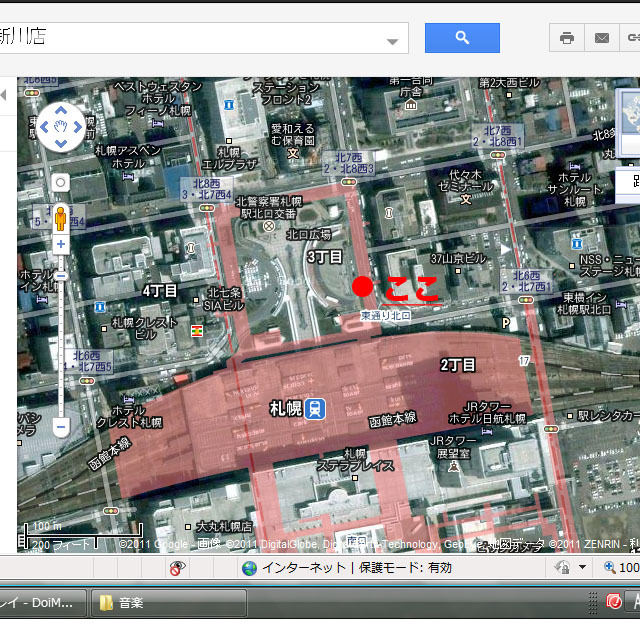
Task: Open the search box suggestions dropdown
Action: pyautogui.click(x=393, y=41)
